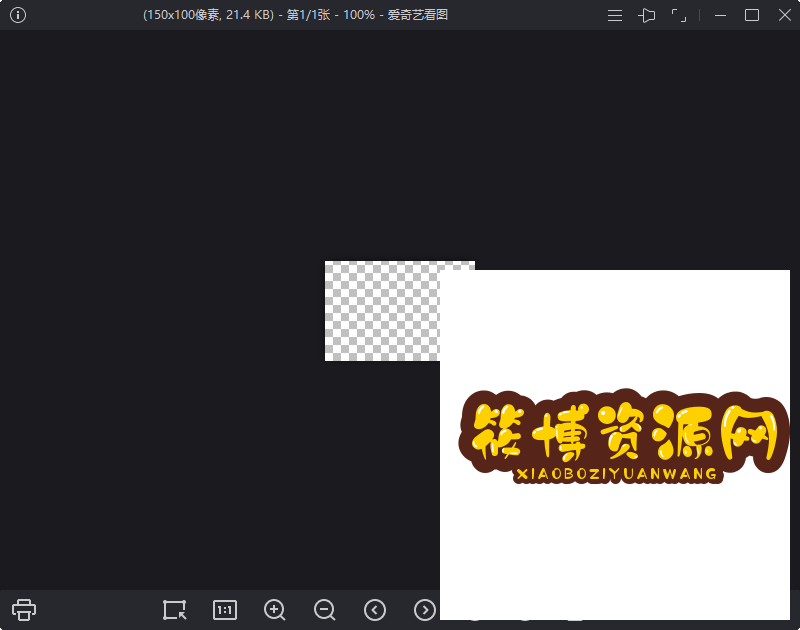
Task: Show image at 1:1 actual size
Action: (x=224, y=610)
